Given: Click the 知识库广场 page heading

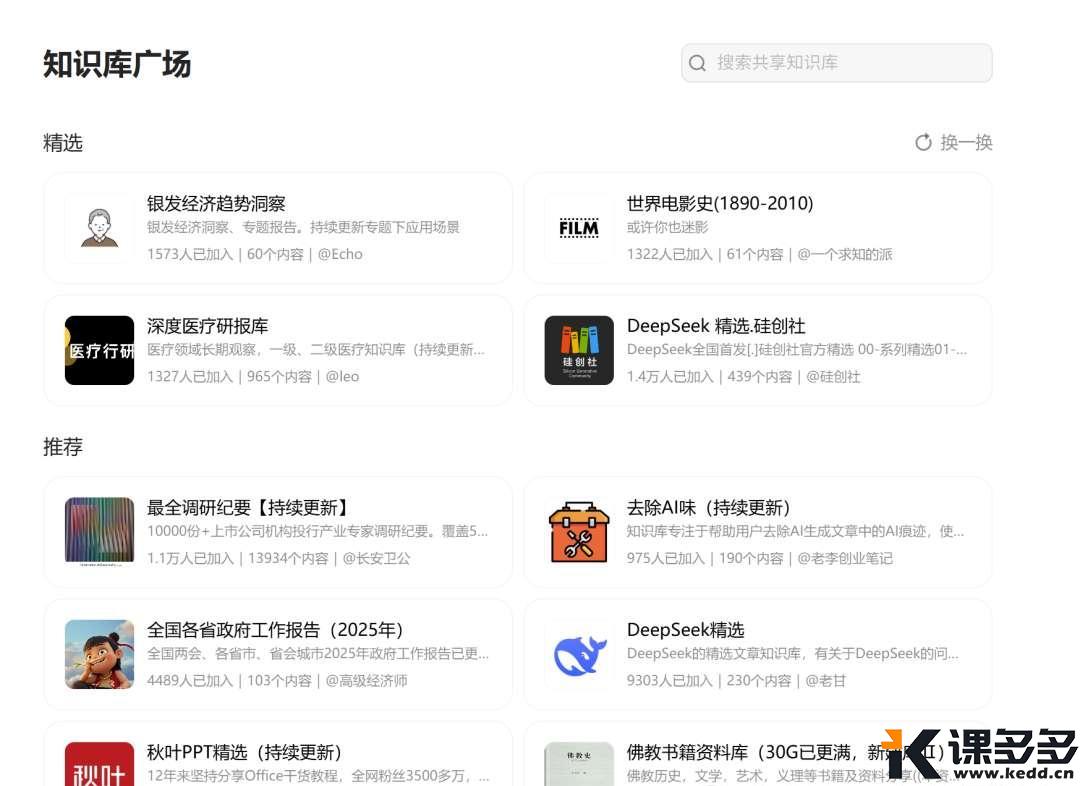Looking at the screenshot, I should click(117, 64).
